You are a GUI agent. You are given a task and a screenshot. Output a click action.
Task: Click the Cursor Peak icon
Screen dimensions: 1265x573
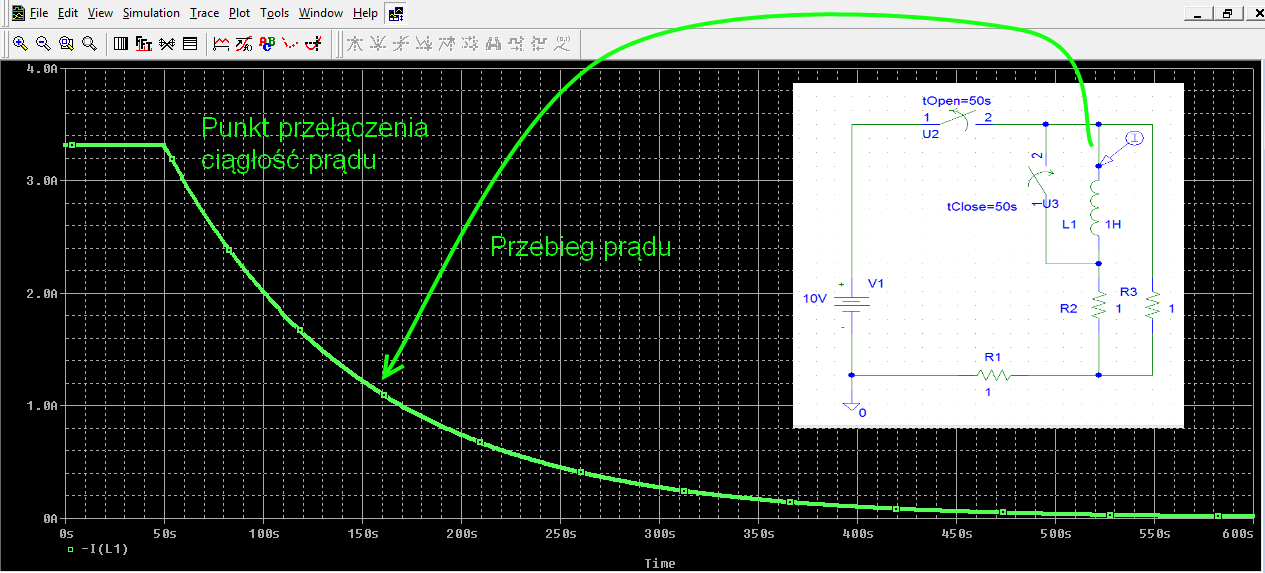pos(354,43)
